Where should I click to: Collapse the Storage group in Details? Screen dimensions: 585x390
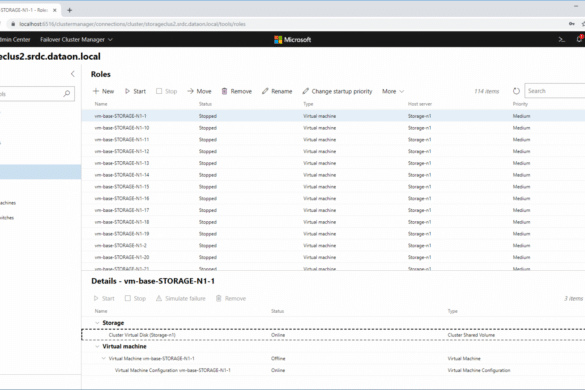click(x=97, y=323)
